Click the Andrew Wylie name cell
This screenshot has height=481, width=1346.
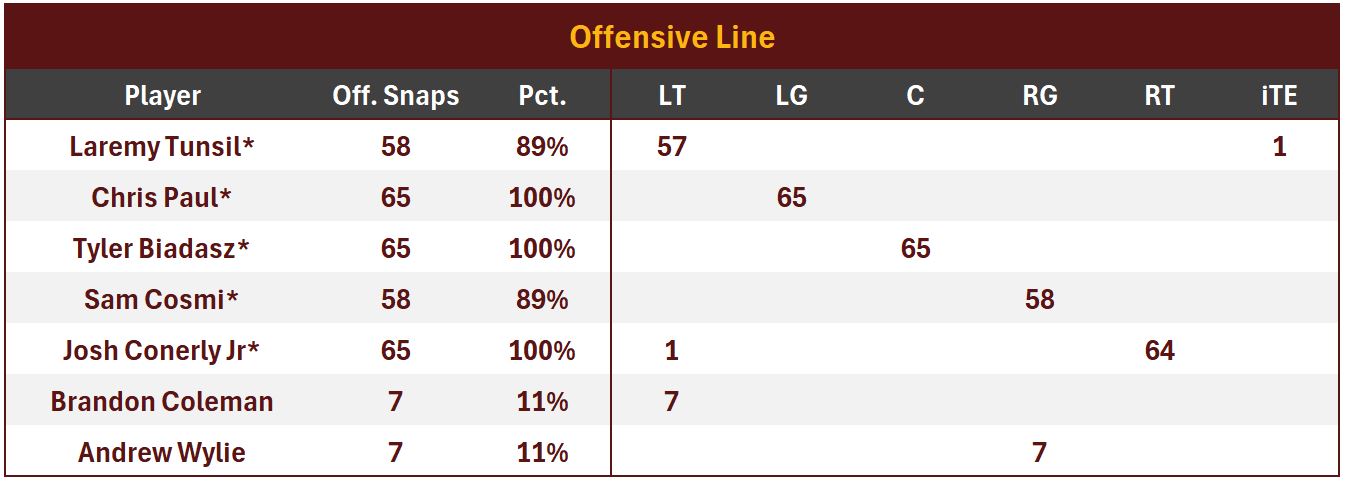[x=162, y=453]
